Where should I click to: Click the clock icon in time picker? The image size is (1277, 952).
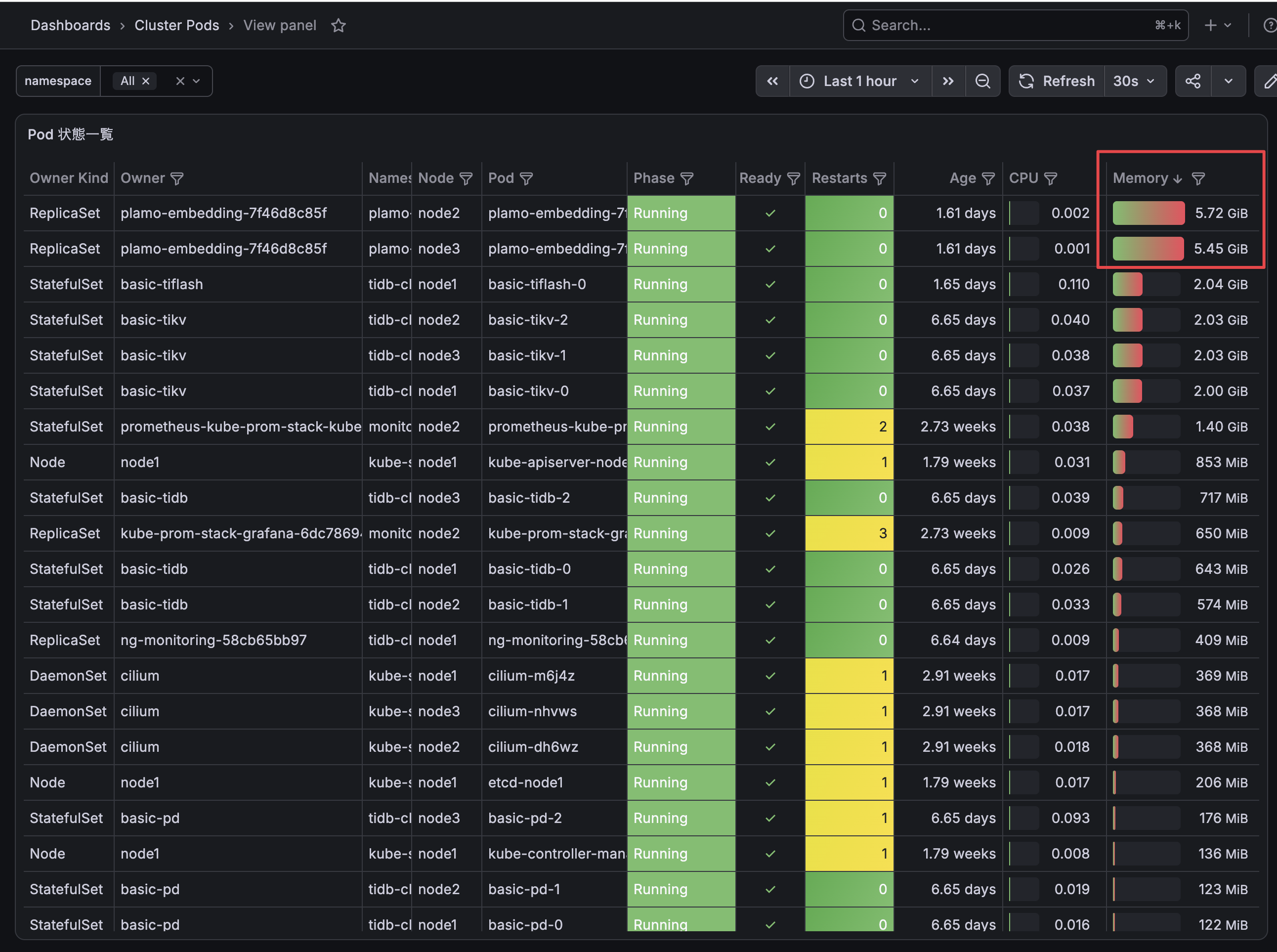pos(807,81)
